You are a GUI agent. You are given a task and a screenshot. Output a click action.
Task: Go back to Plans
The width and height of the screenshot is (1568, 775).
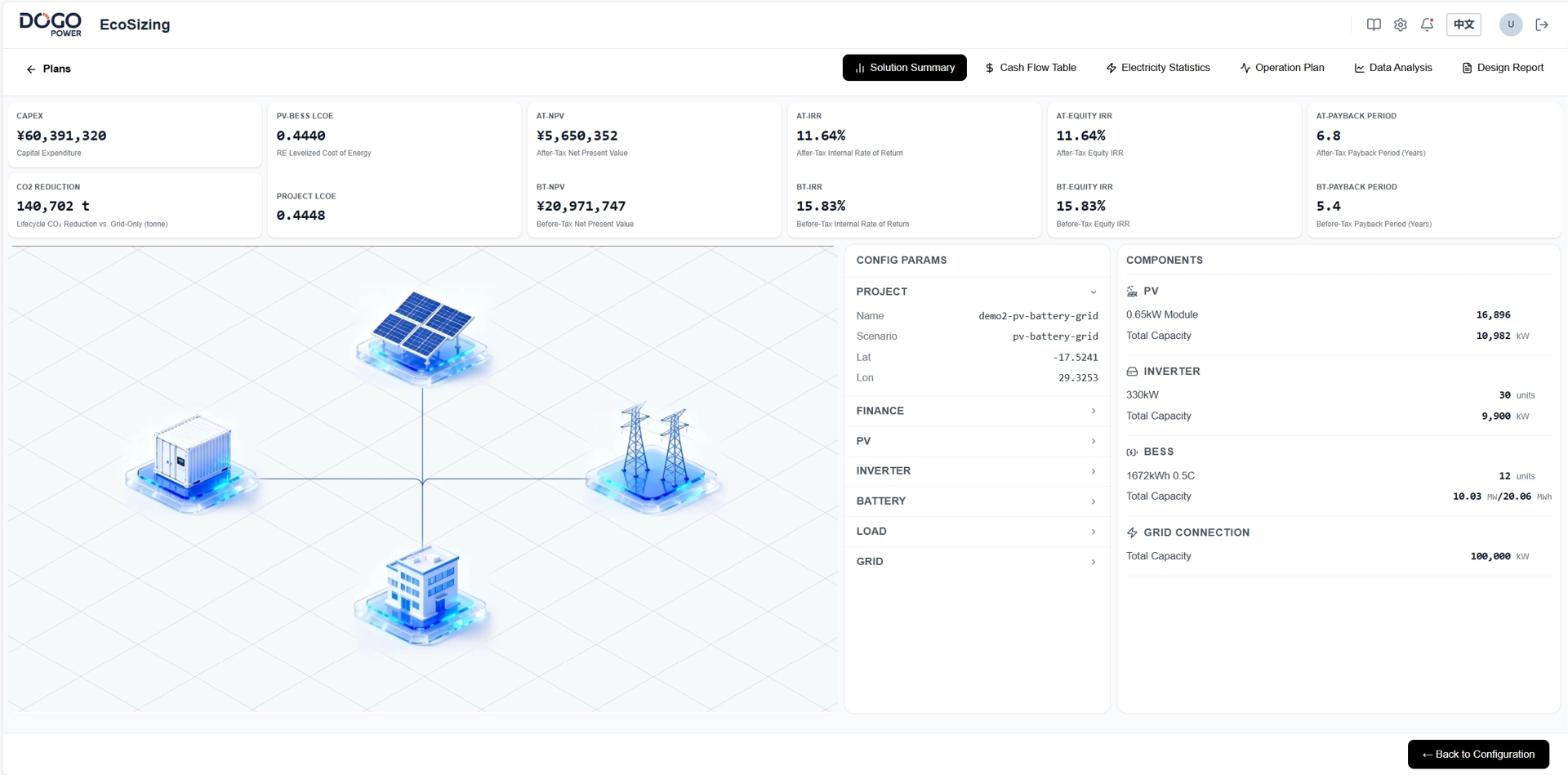[x=48, y=69]
